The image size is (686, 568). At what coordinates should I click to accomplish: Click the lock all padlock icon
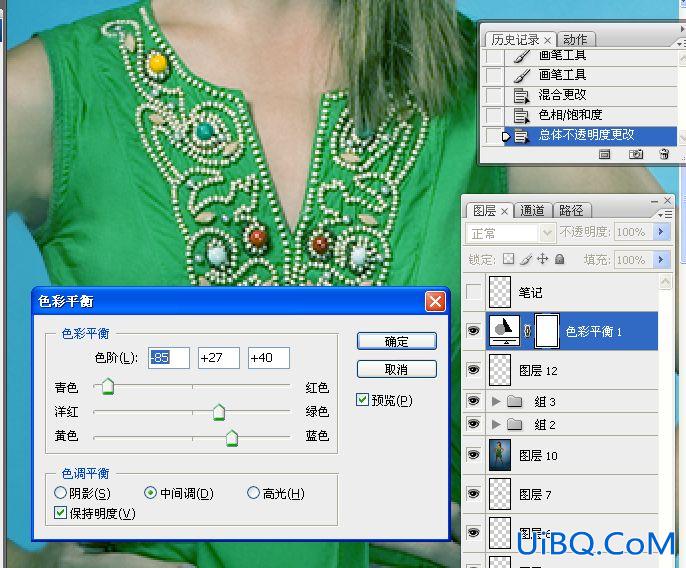point(559,259)
